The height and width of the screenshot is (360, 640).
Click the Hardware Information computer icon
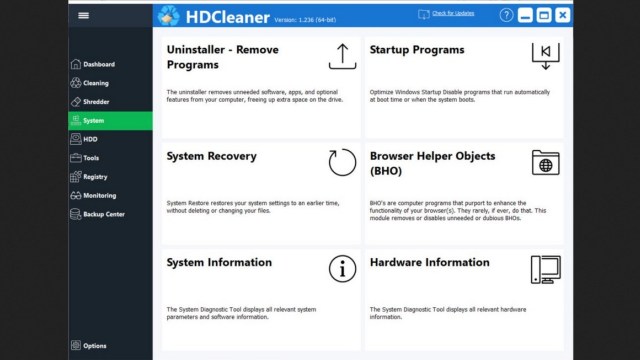coord(546,269)
